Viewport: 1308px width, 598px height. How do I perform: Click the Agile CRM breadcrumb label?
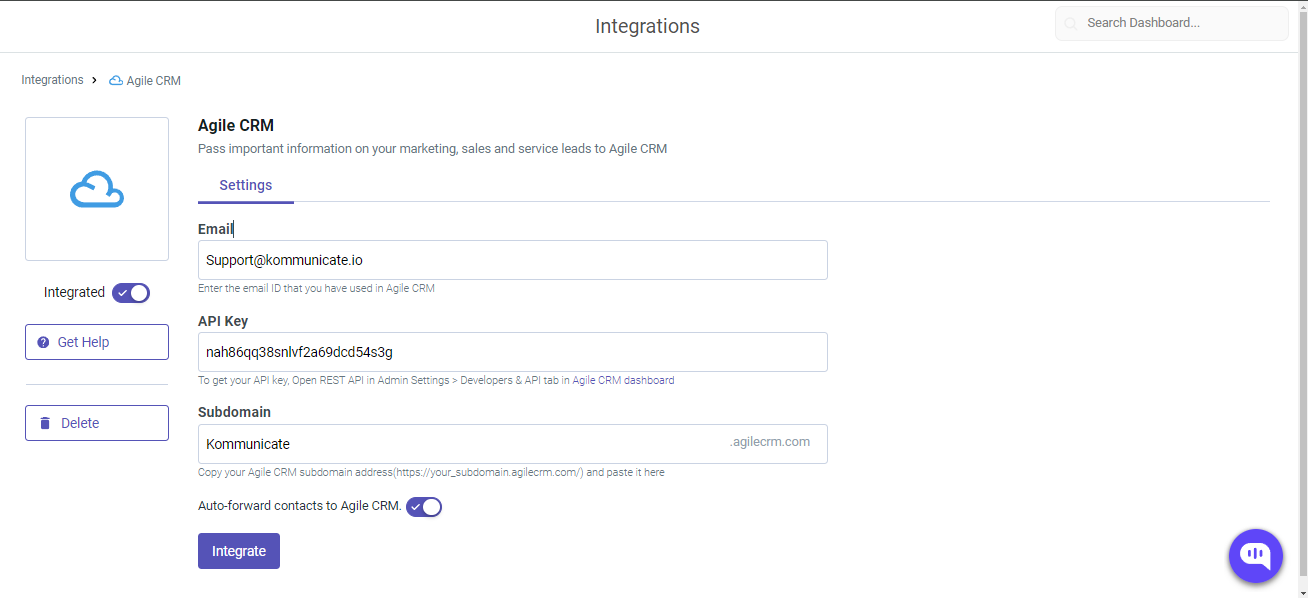(x=153, y=81)
